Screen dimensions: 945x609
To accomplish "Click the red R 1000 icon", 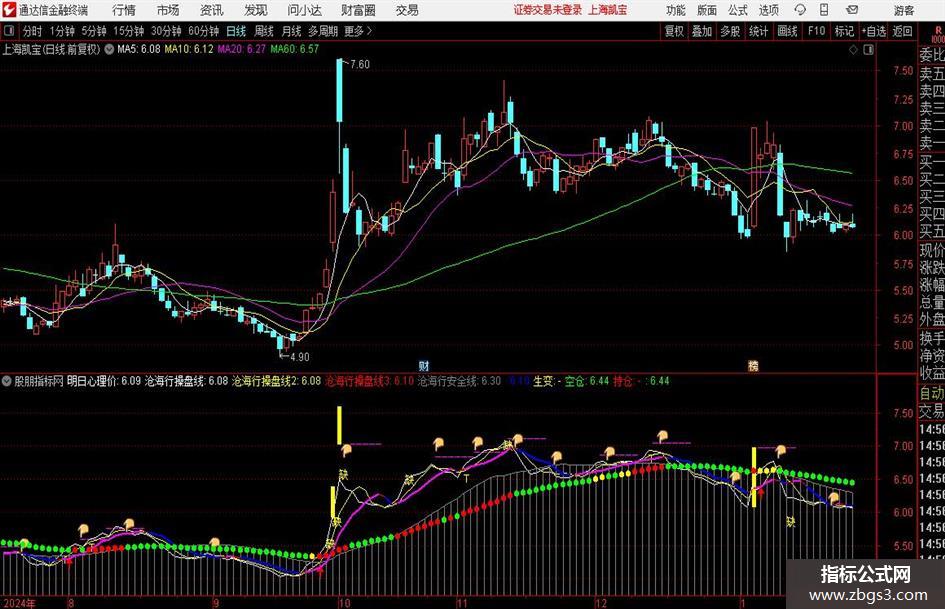I will pos(938,35).
